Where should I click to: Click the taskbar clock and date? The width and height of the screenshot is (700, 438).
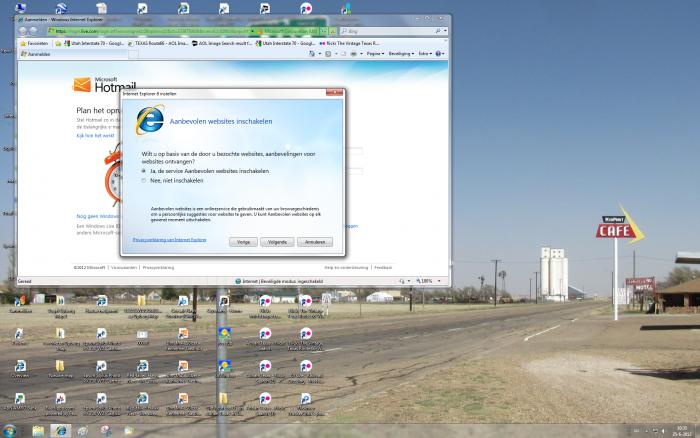[682, 430]
